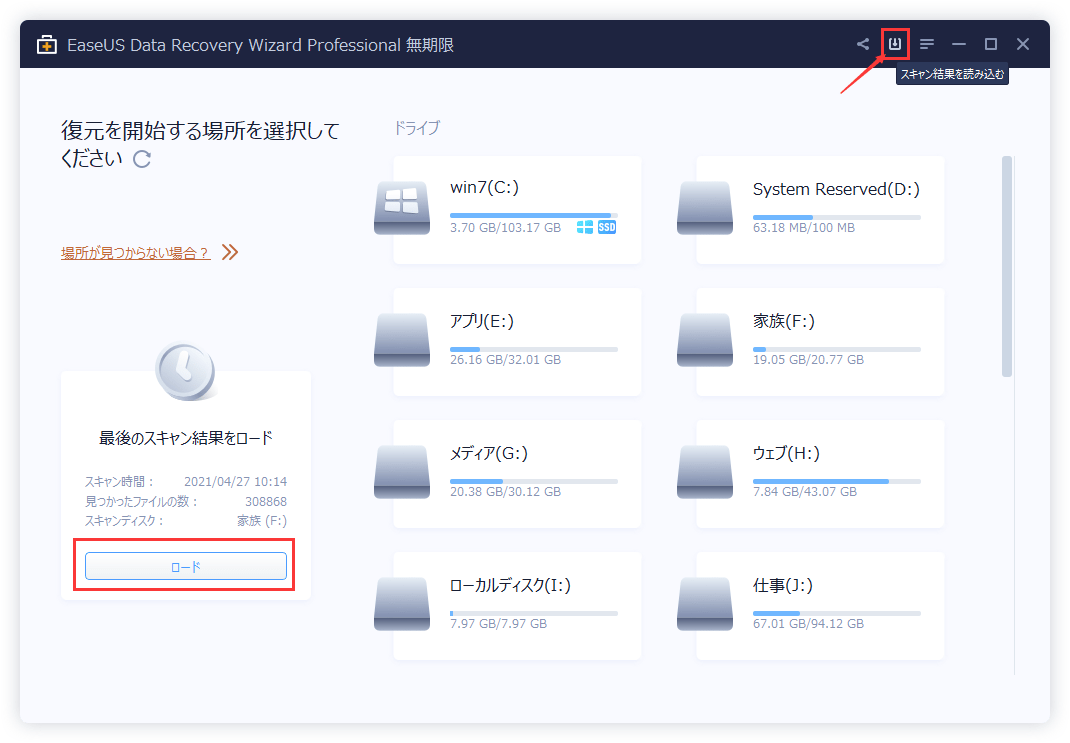Click the 復元を開始する場所を選択してください heading
1070x743 pixels.
click(x=200, y=144)
